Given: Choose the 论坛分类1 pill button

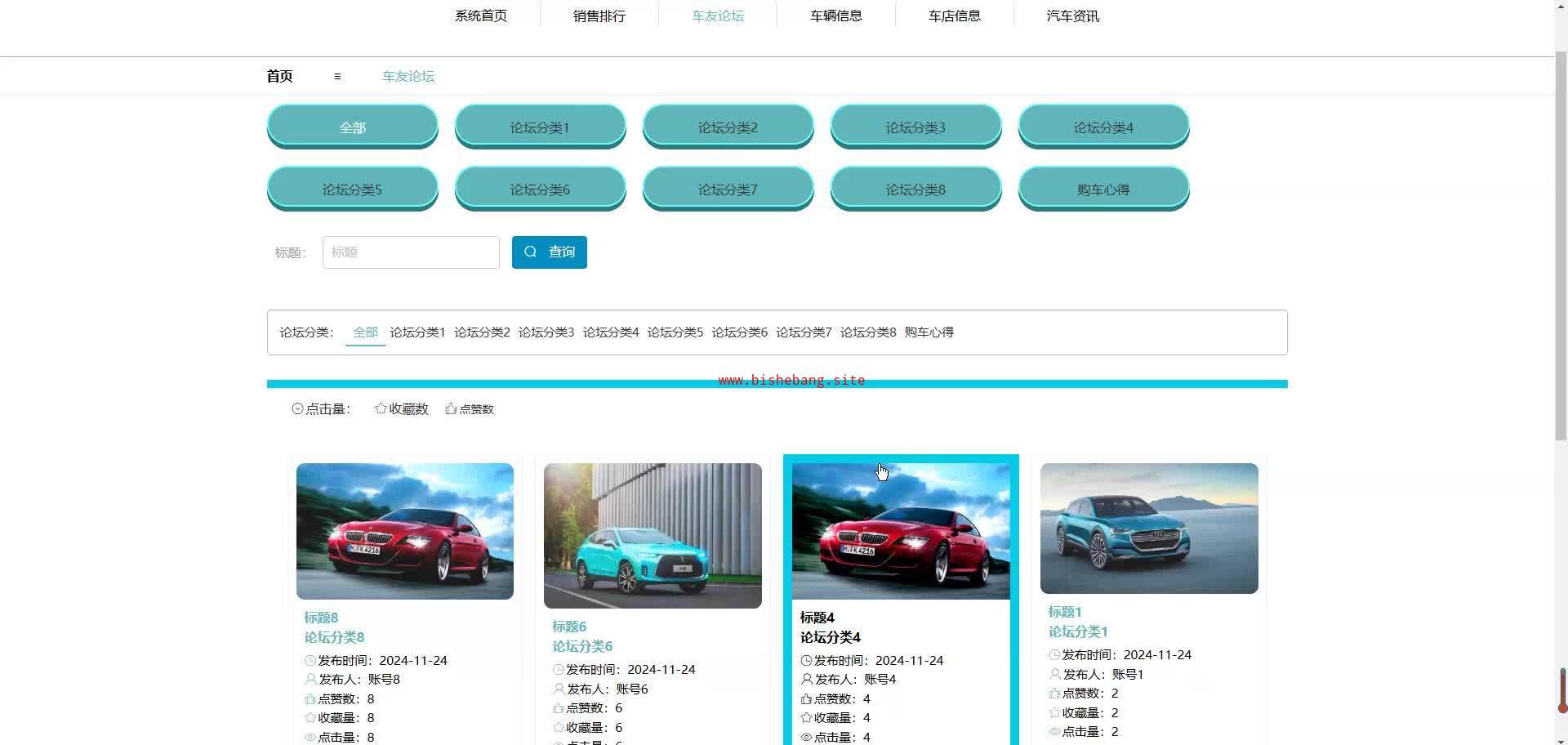Looking at the screenshot, I should pos(541,127).
